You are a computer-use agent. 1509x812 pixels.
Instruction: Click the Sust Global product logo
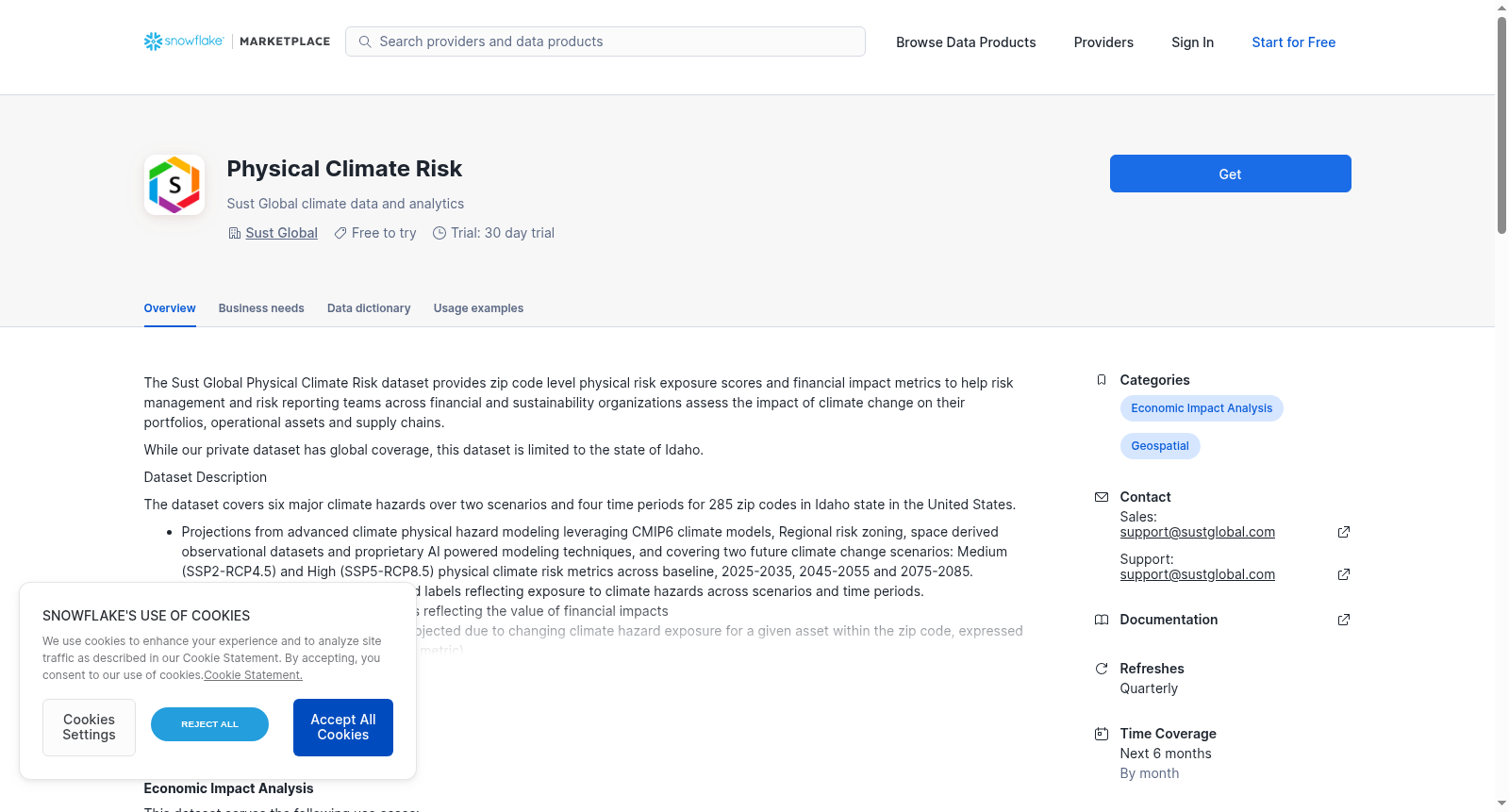(174, 185)
